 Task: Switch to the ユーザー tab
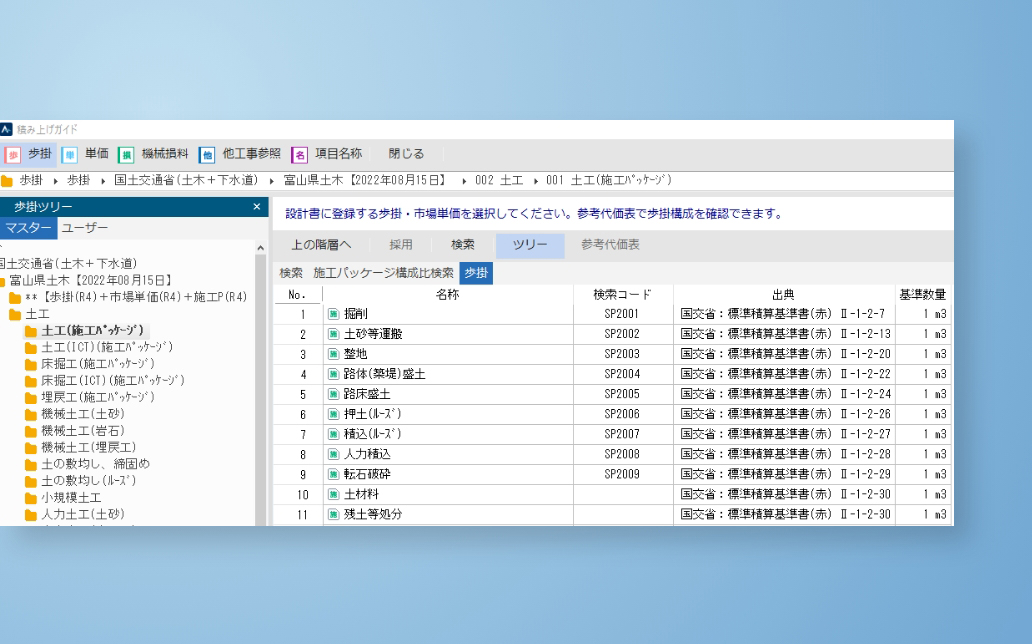click(85, 229)
